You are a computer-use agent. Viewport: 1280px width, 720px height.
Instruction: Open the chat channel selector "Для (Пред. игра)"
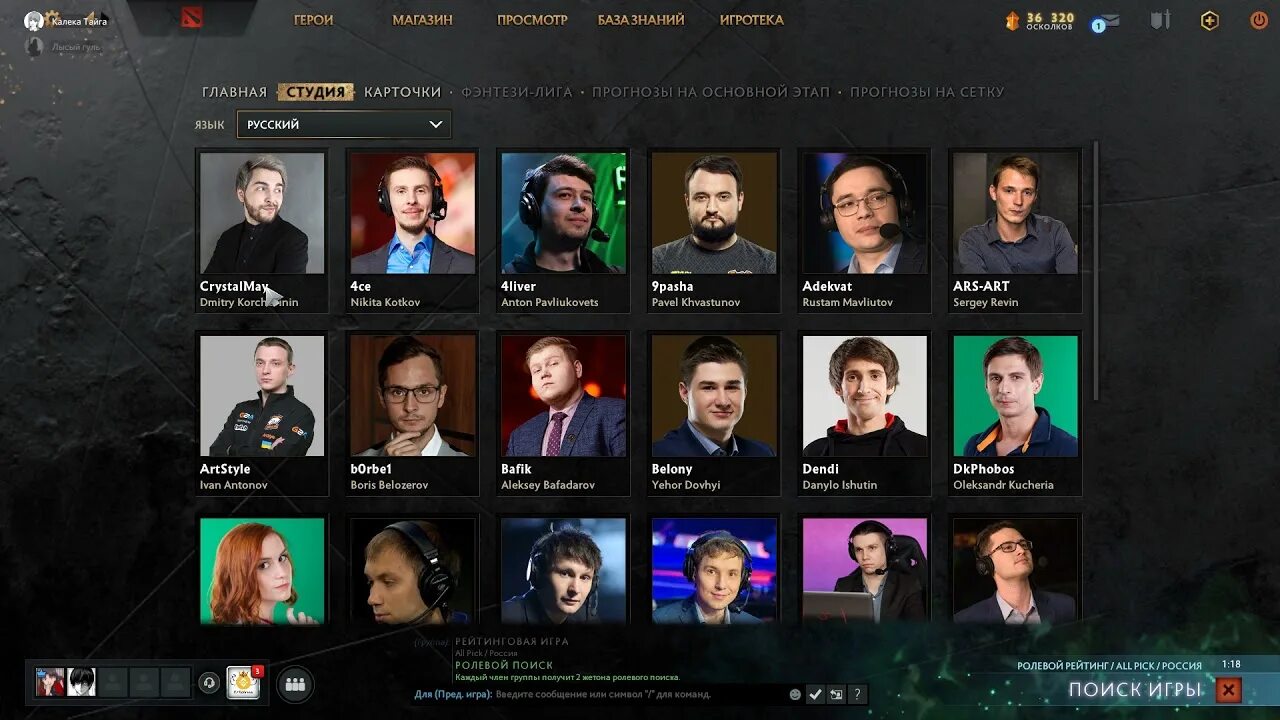[x=453, y=694]
